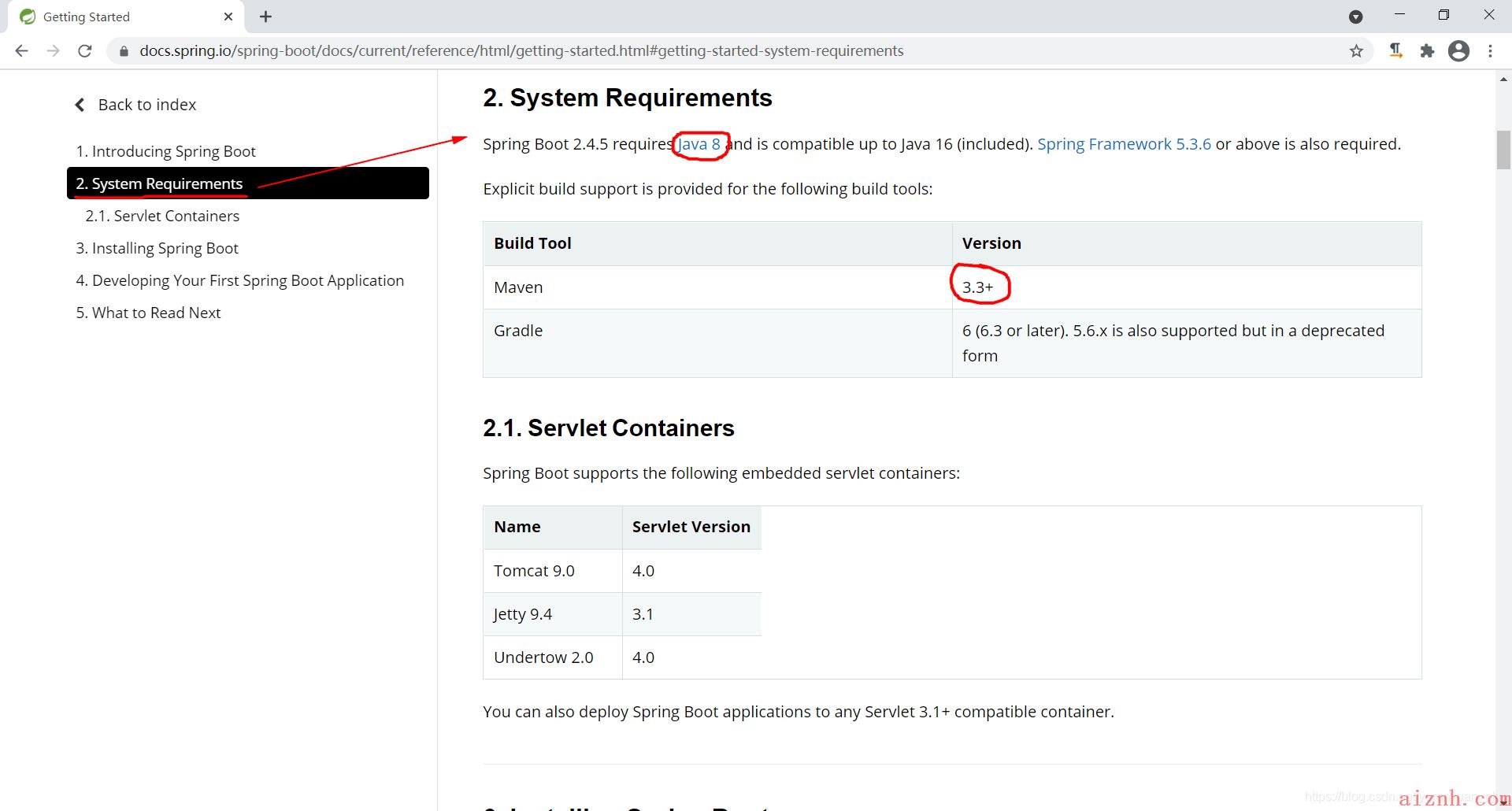
Task: Click the page vertical scrollbar thumb
Action: (1503, 150)
